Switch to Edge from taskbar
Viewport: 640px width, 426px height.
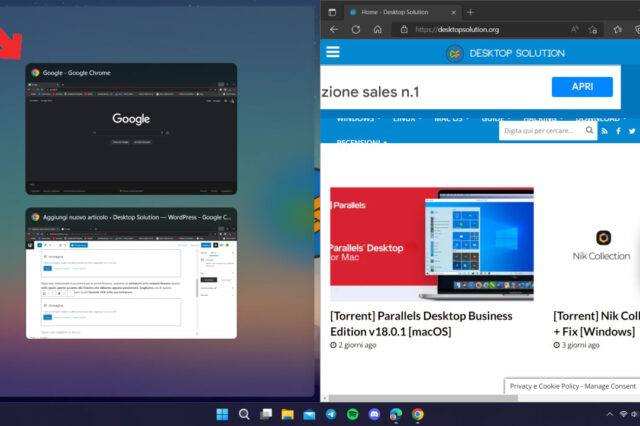point(396,415)
